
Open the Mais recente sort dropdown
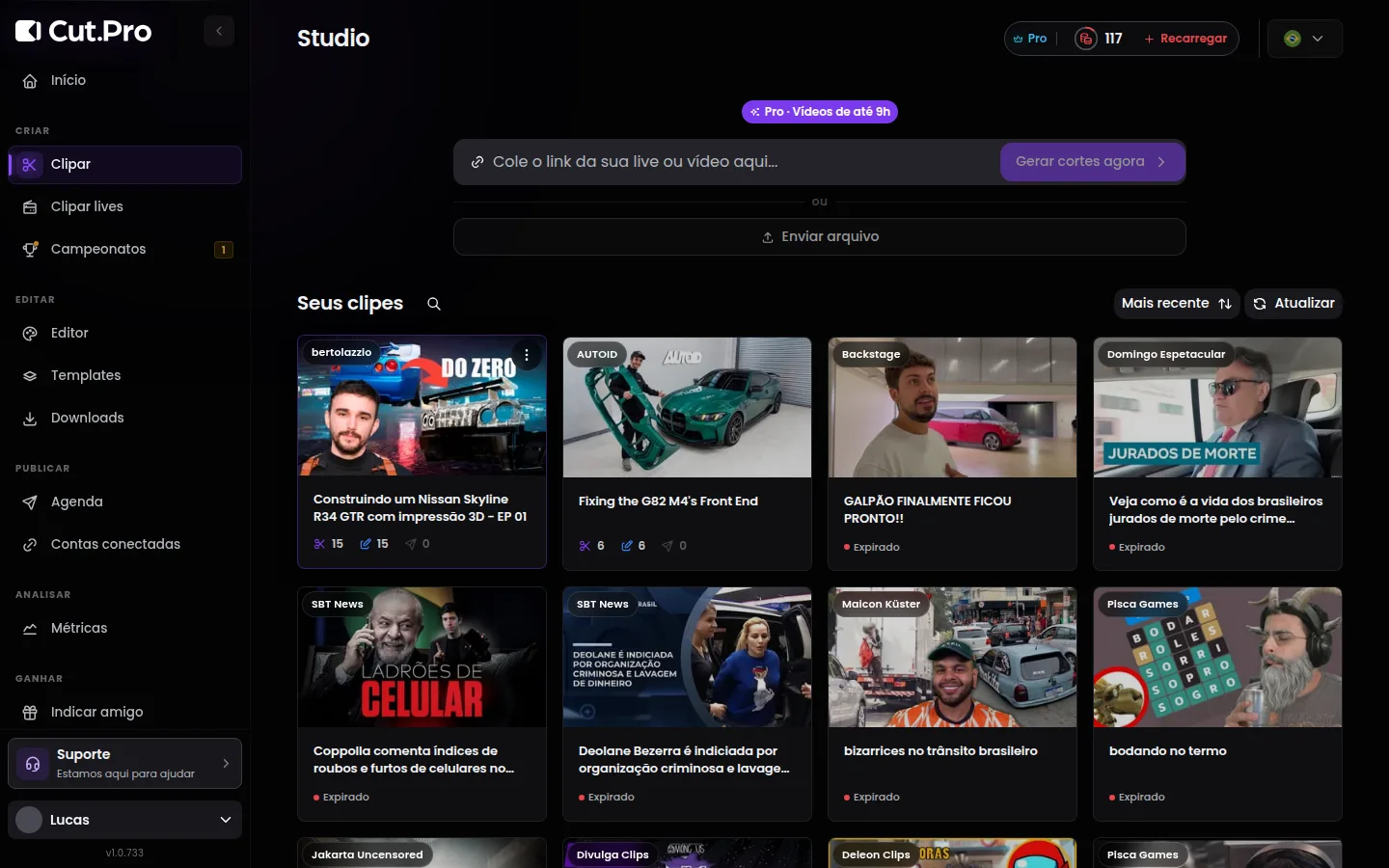pos(1177,304)
